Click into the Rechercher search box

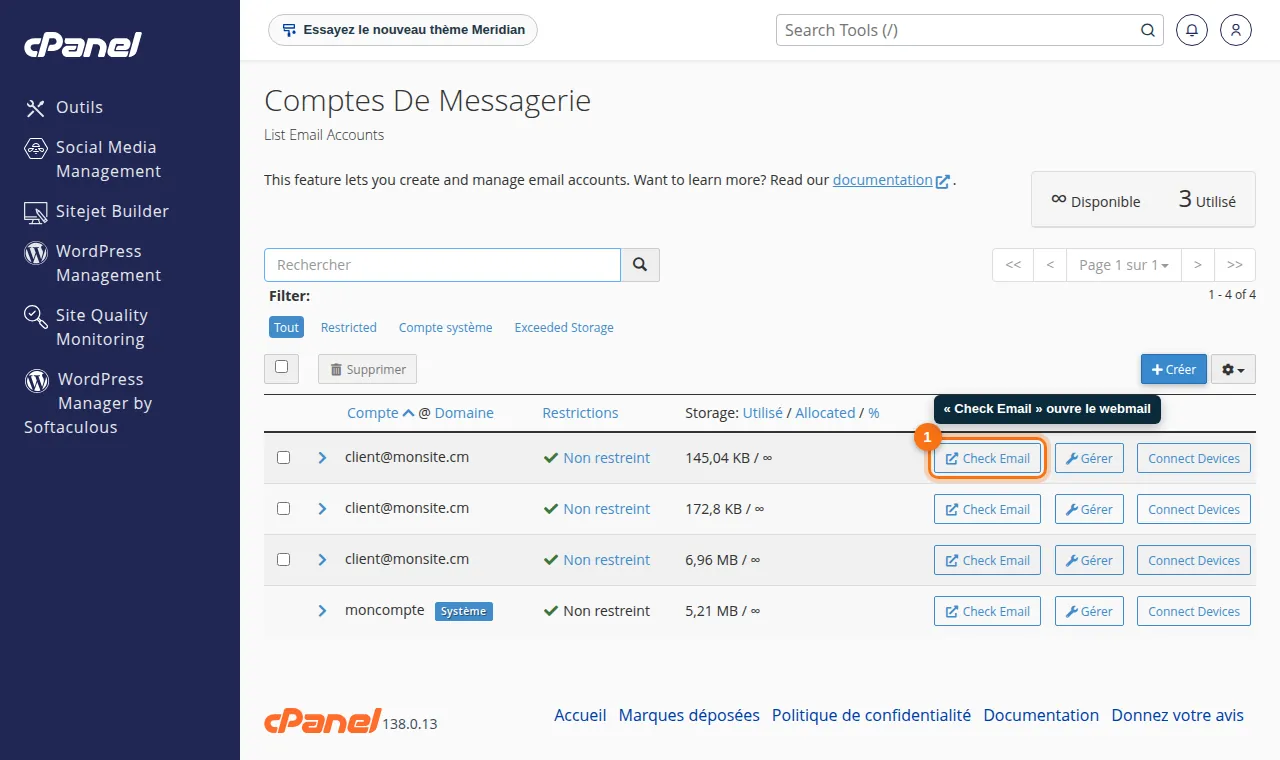point(442,265)
